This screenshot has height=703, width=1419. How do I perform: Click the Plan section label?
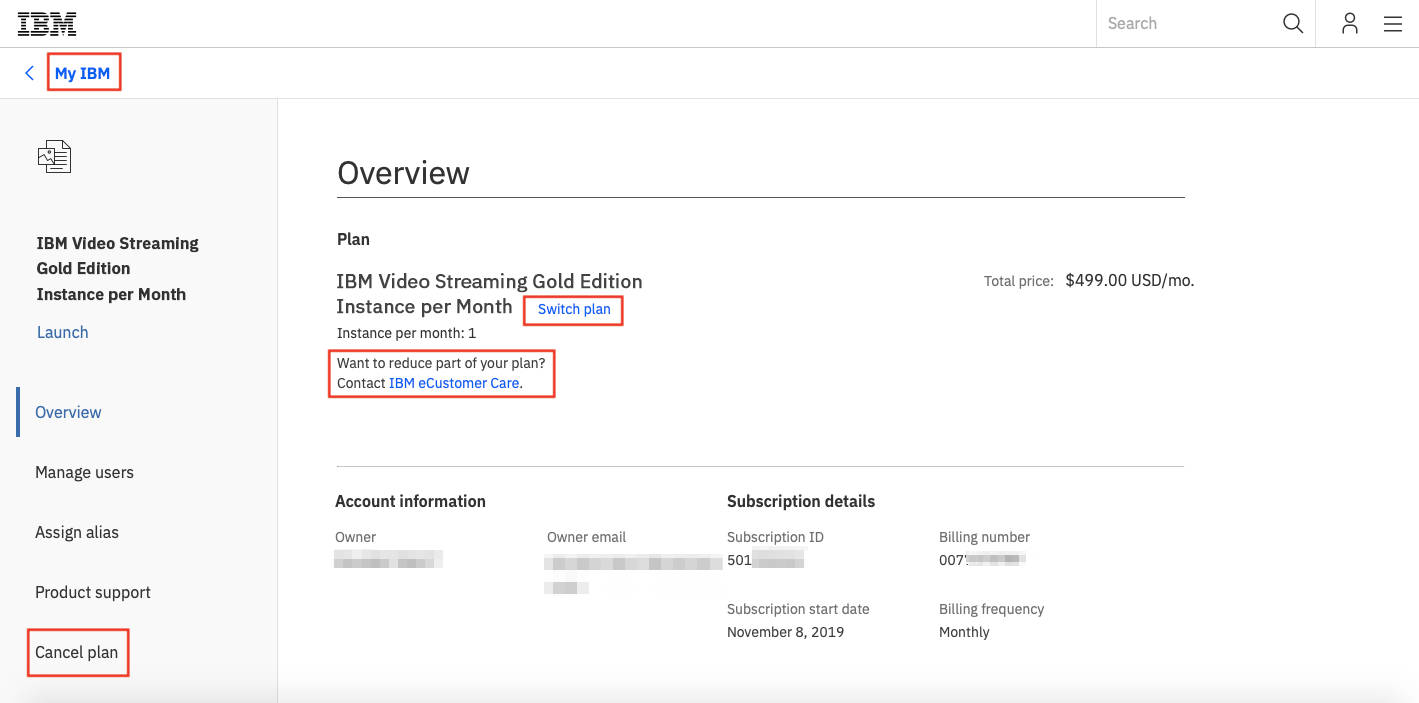click(x=354, y=239)
